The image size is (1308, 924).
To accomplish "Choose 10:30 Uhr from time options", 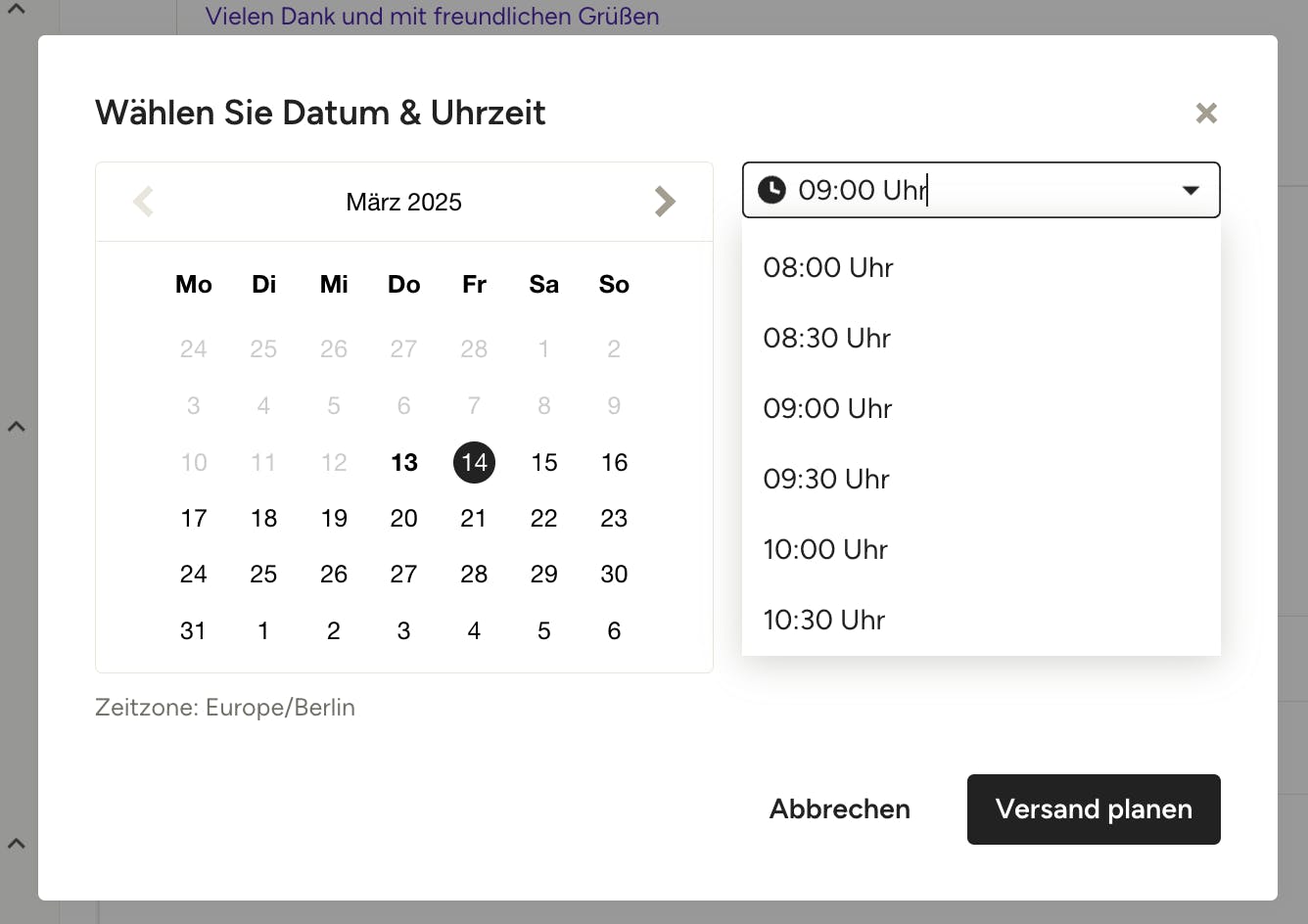I will point(824,620).
